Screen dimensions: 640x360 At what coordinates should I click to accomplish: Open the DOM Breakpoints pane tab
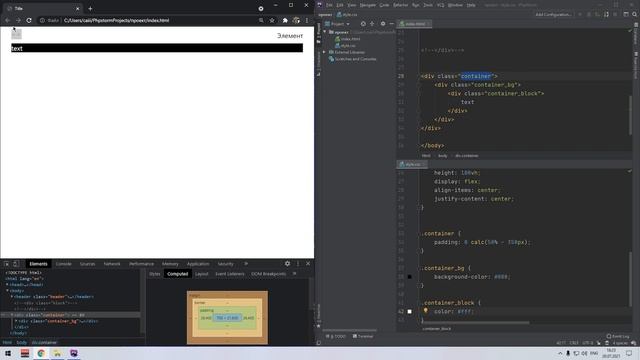pos(269,274)
